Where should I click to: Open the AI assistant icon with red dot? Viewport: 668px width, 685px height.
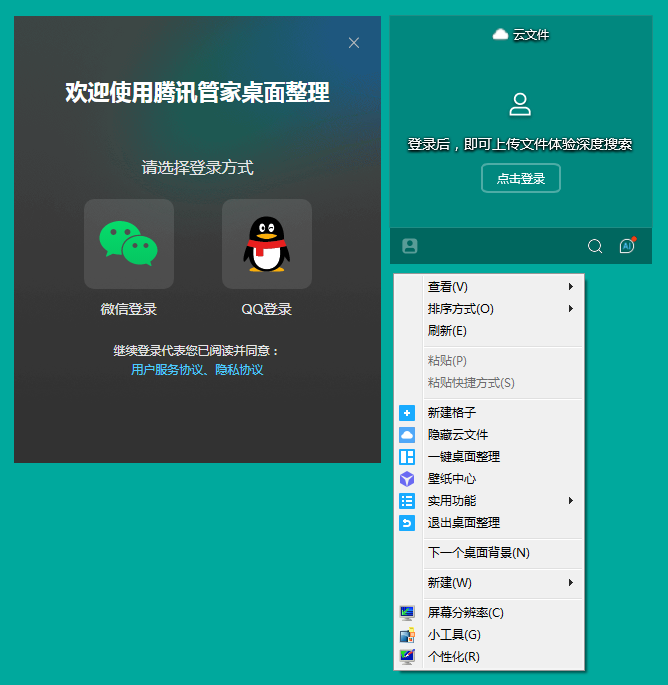tap(627, 246)
